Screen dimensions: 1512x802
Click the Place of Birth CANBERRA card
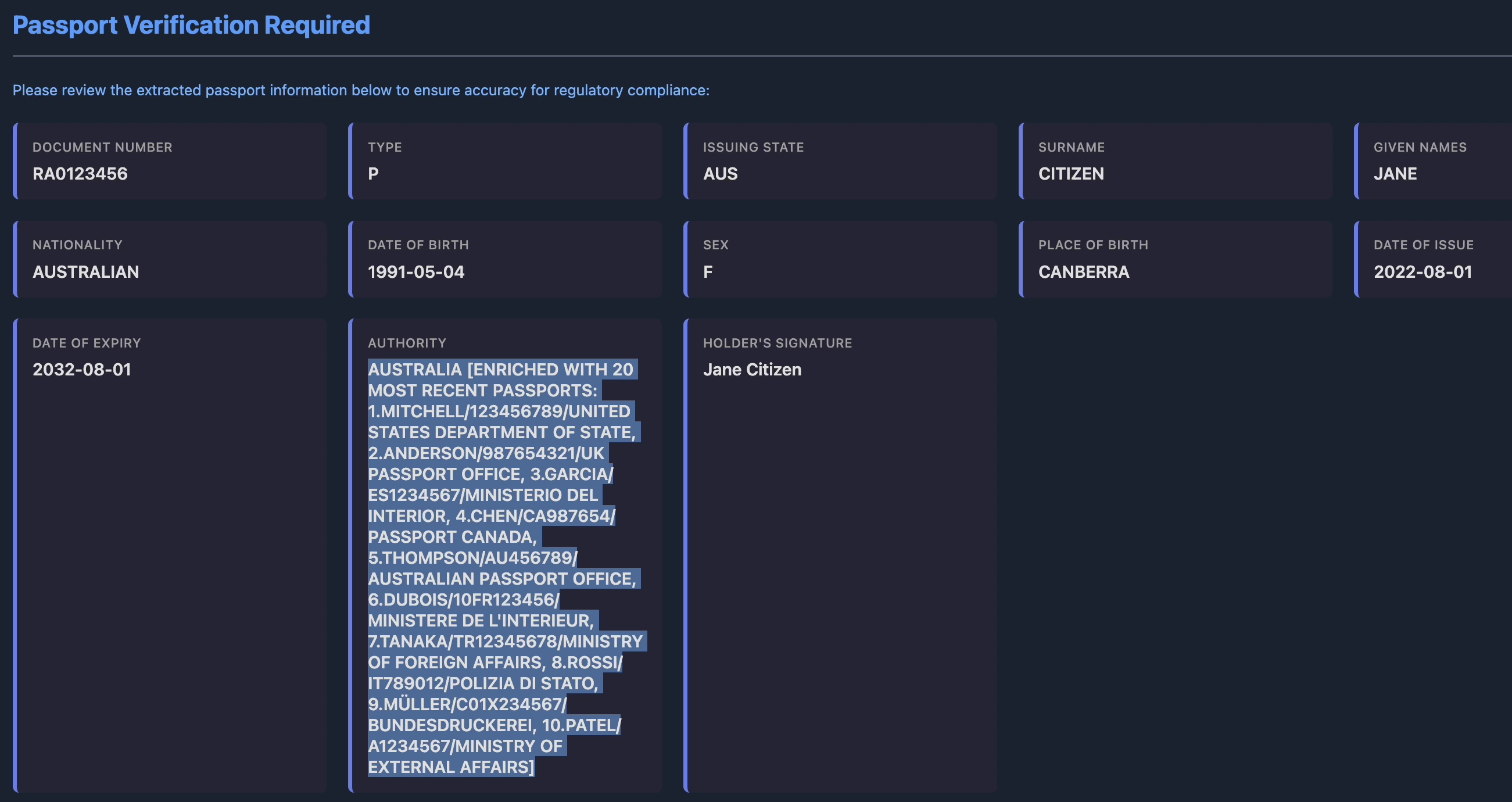point(1176,259)
